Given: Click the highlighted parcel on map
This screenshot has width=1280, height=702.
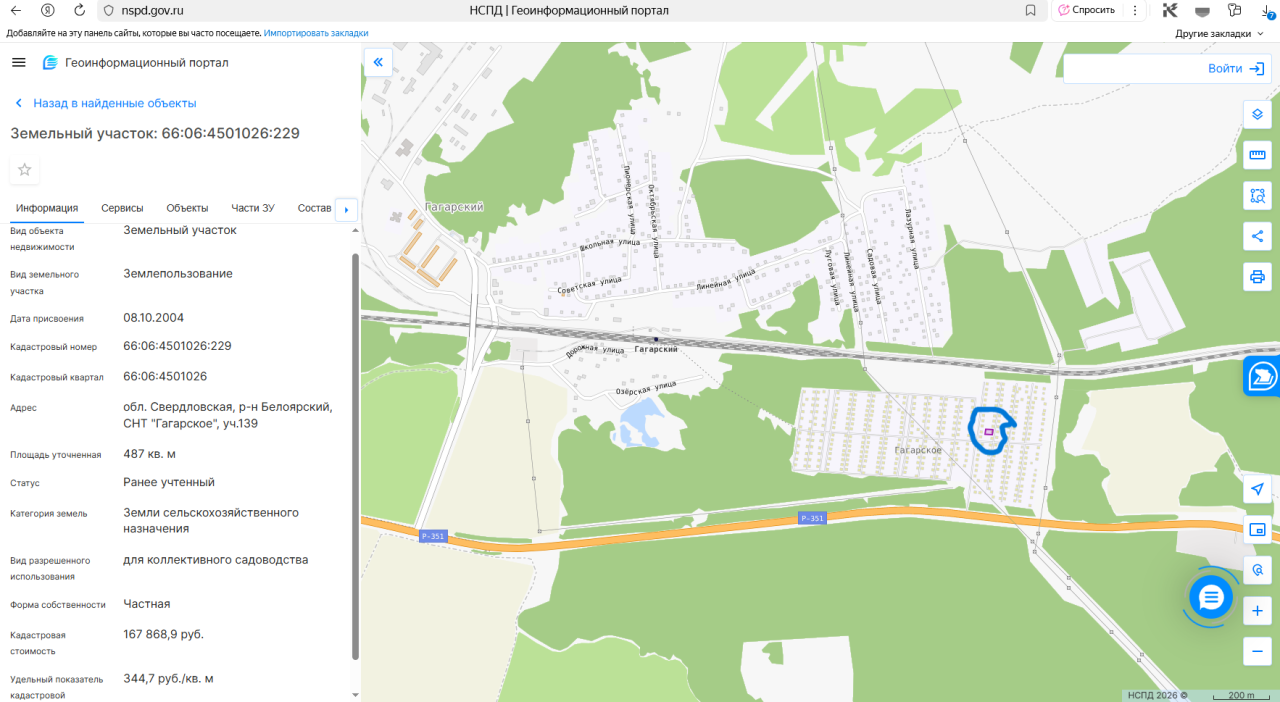Looking at the screenshot, I should tap(989, 432).
